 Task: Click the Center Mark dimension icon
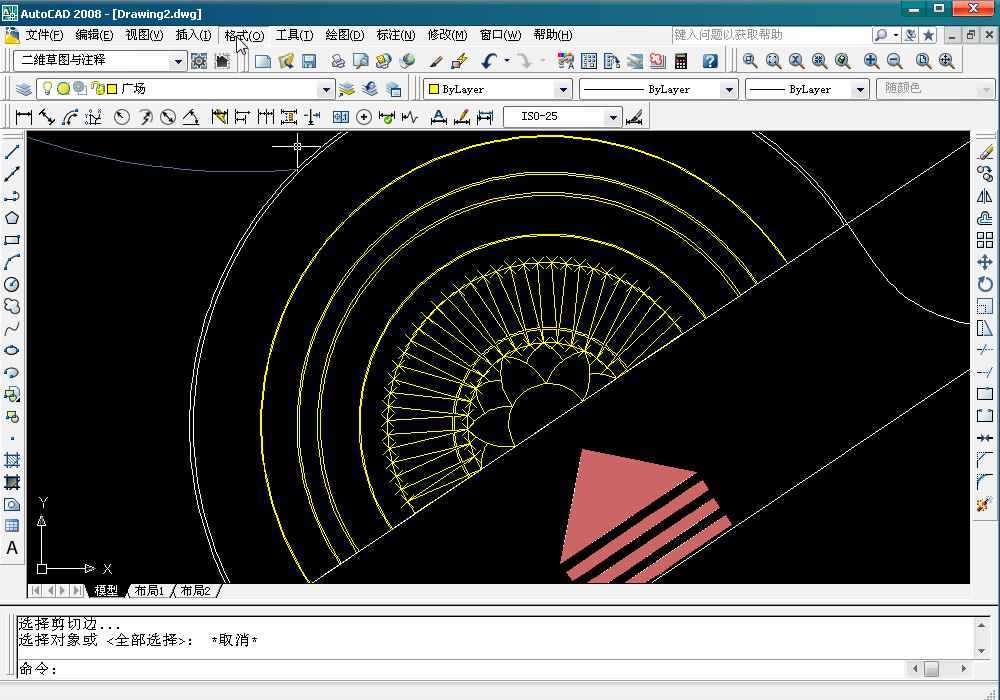(364, 117)
